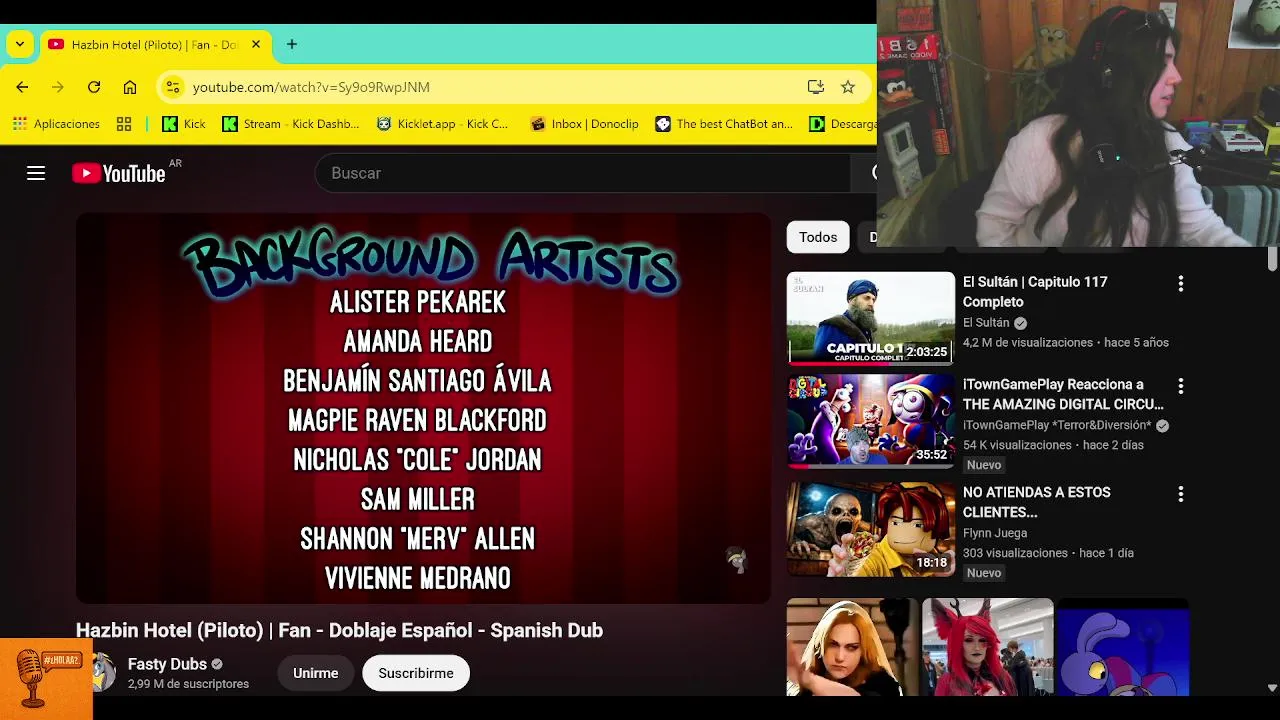Open Flynn Juega channel name
This screenshot has width=1280, height=720.
point(995,533)
